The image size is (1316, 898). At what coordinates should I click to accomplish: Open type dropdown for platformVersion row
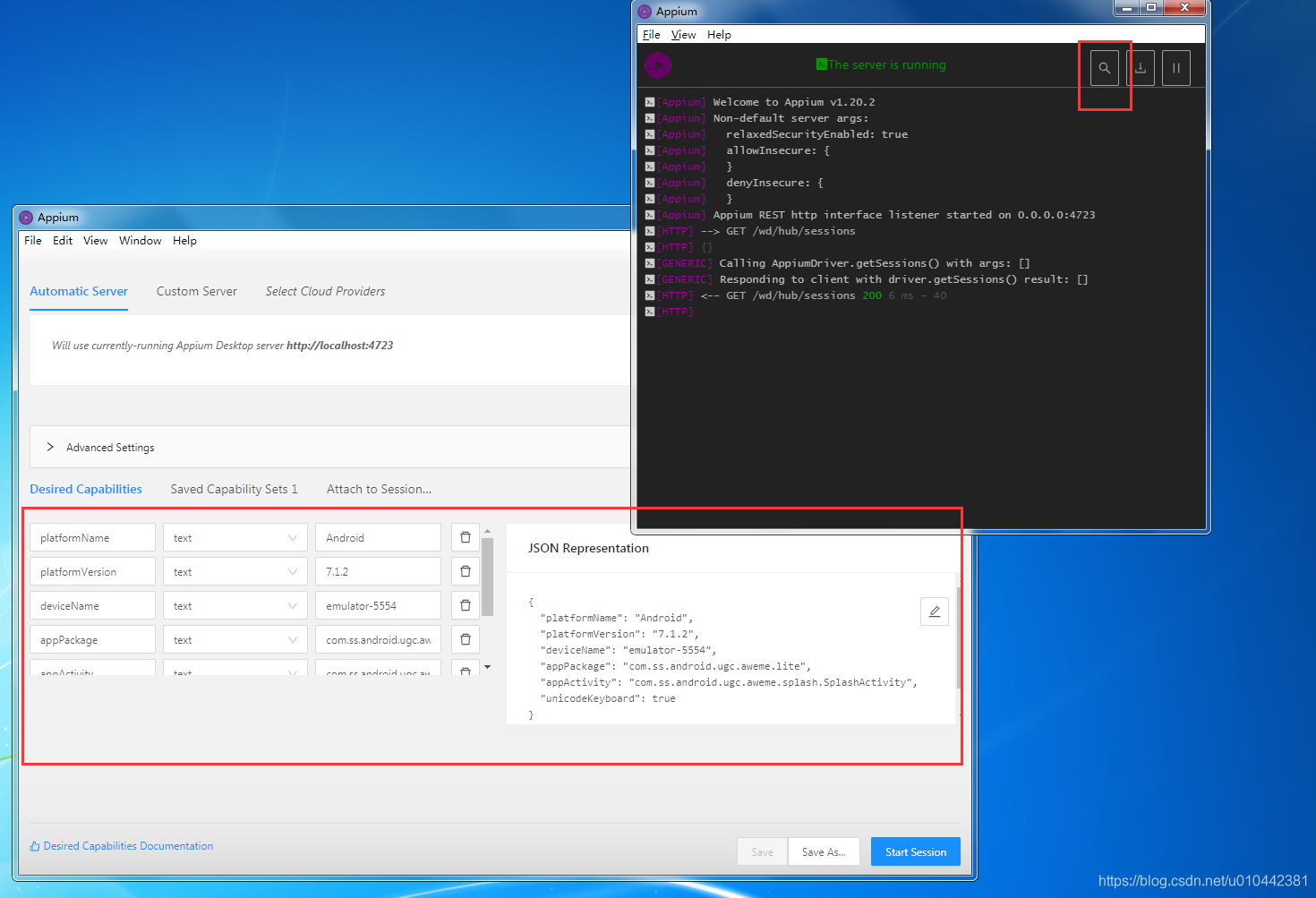235,571
